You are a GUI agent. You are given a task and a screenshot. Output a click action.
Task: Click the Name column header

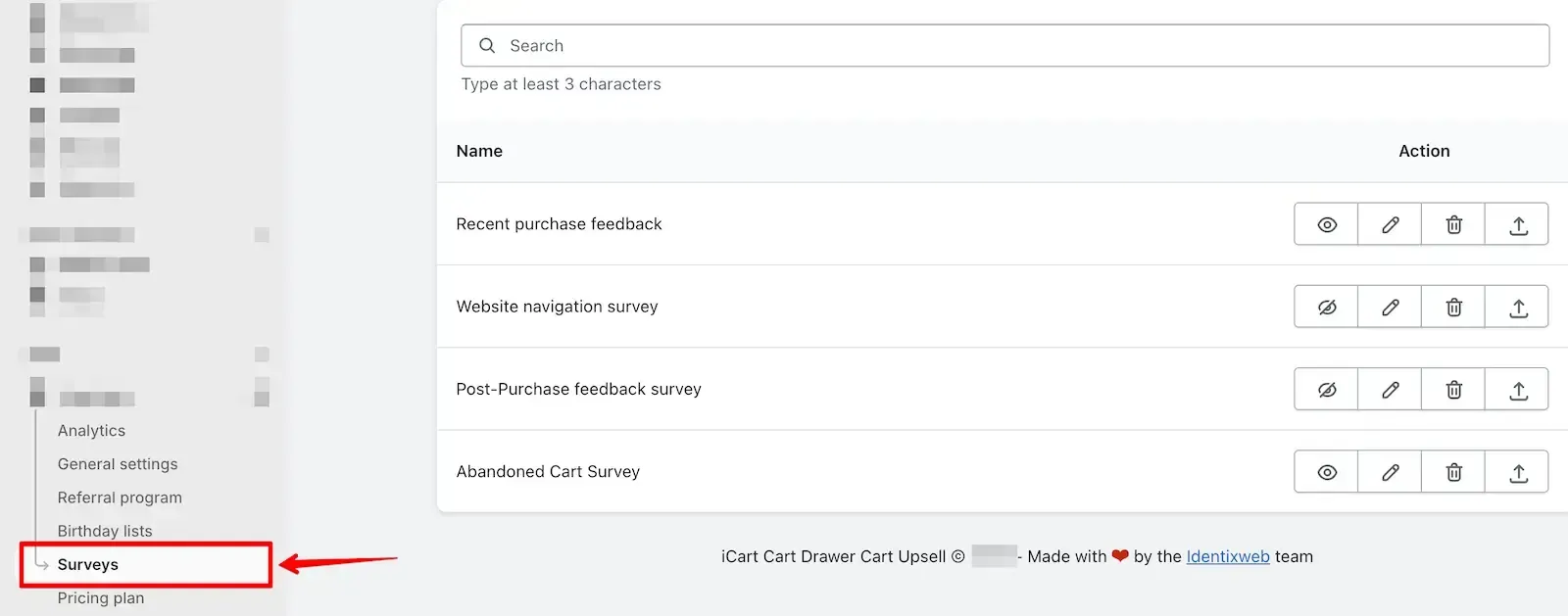(x=479, y=151)
